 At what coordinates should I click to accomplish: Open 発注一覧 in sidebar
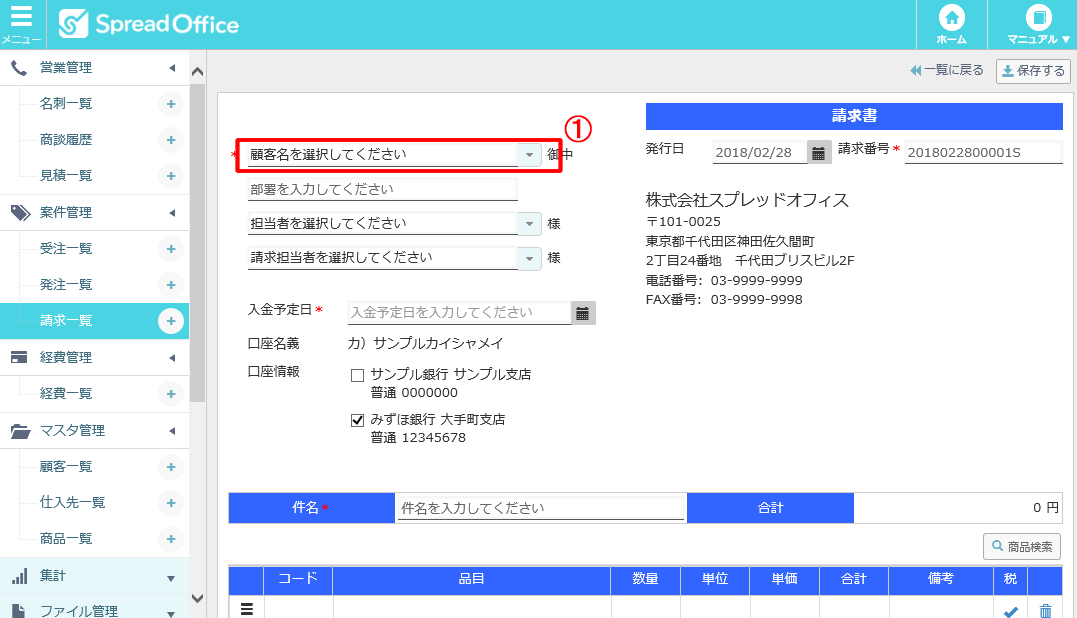66,284
